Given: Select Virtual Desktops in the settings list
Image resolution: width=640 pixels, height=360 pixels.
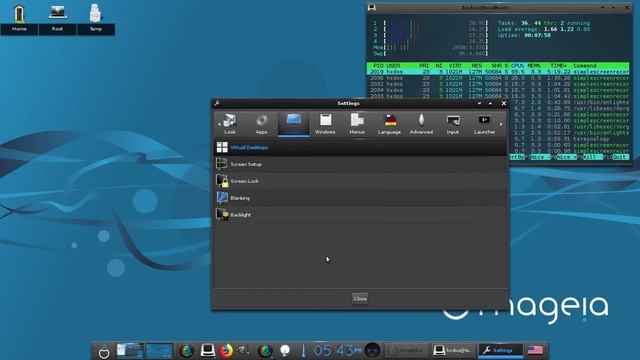Looking at the screenshot, I should (361, 147).
